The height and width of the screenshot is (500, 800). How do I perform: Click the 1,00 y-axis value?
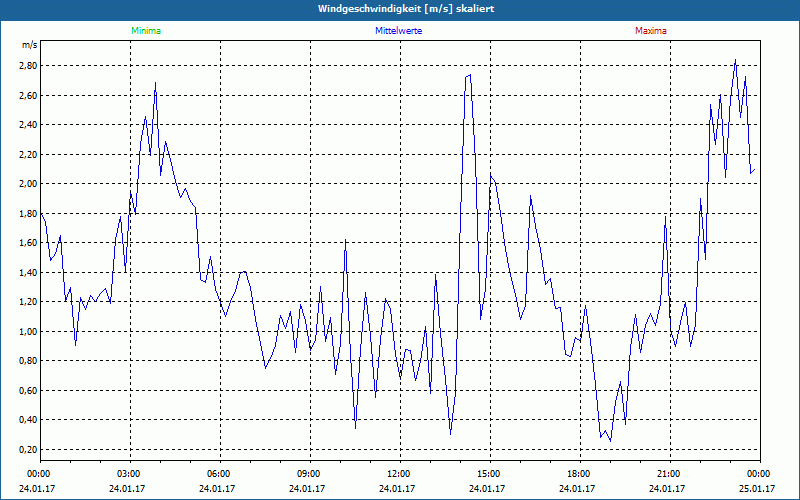pyautogui.click(x=29, y=332)
